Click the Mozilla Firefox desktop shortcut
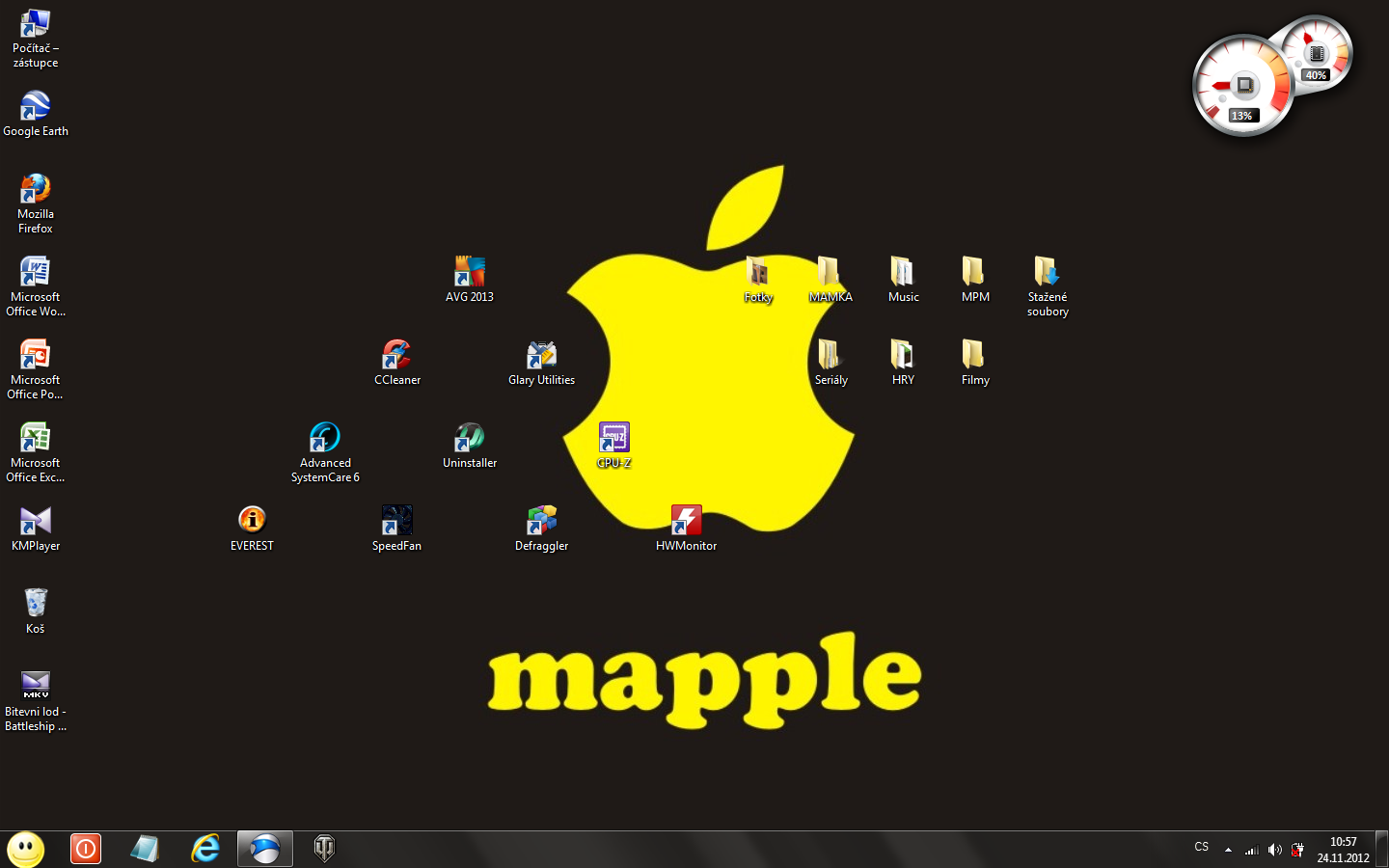The height and width of the screenshot is (868, 1389). tap(36, 203)
